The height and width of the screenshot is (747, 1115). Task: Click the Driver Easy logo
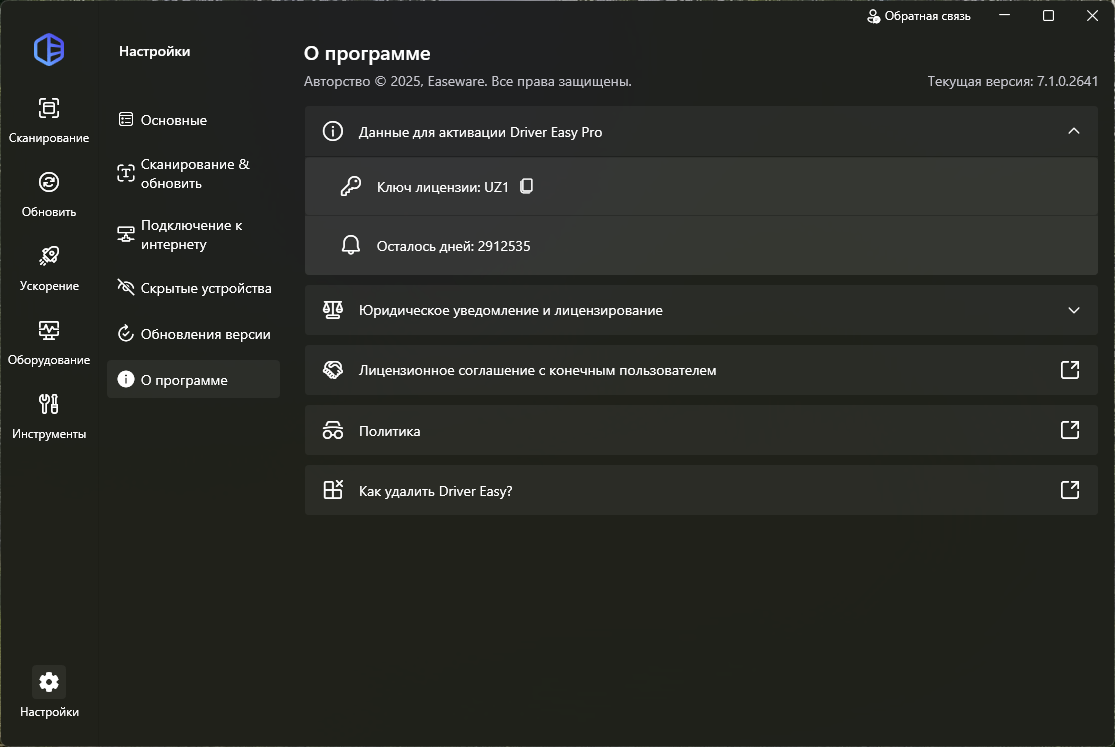point(49,49)
